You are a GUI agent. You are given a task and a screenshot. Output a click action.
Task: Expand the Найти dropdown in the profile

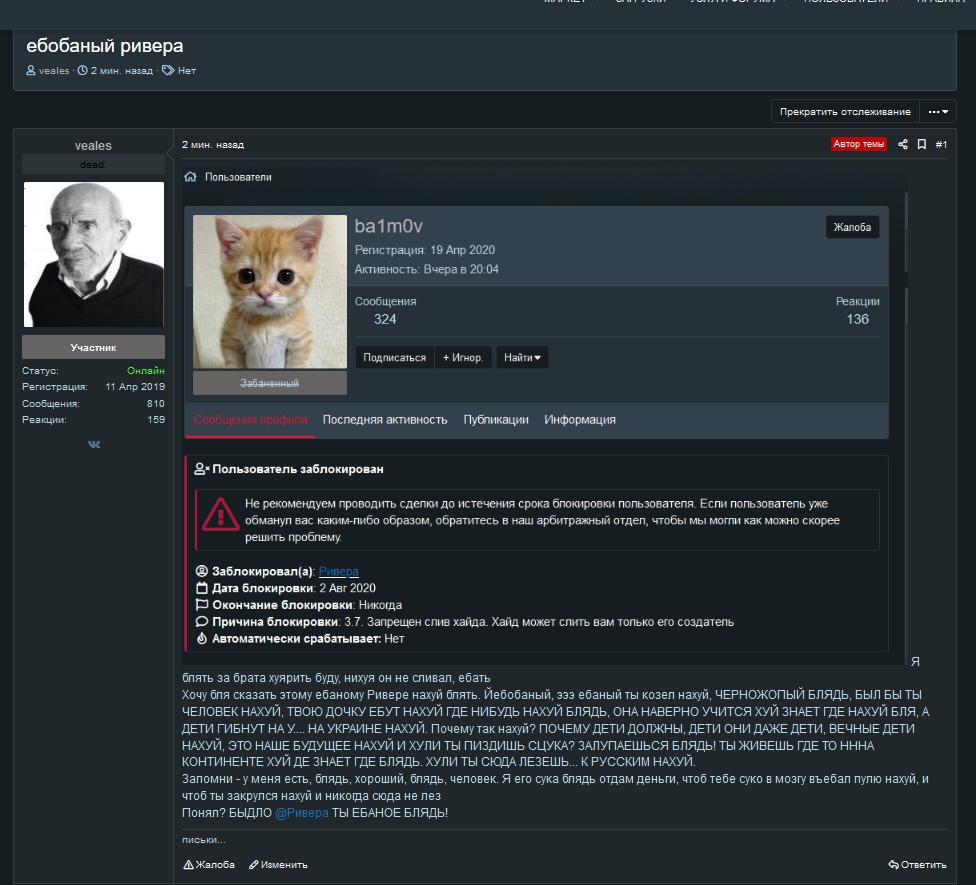pyautogui.click(x=522, y=357)
